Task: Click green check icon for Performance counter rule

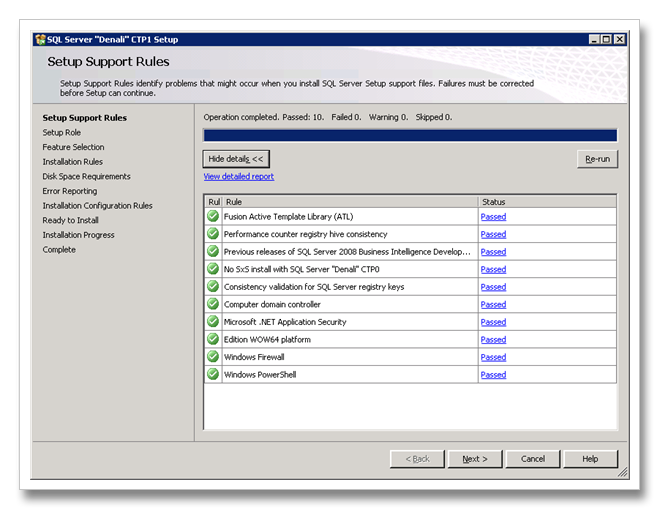Action: pos(213,234)
